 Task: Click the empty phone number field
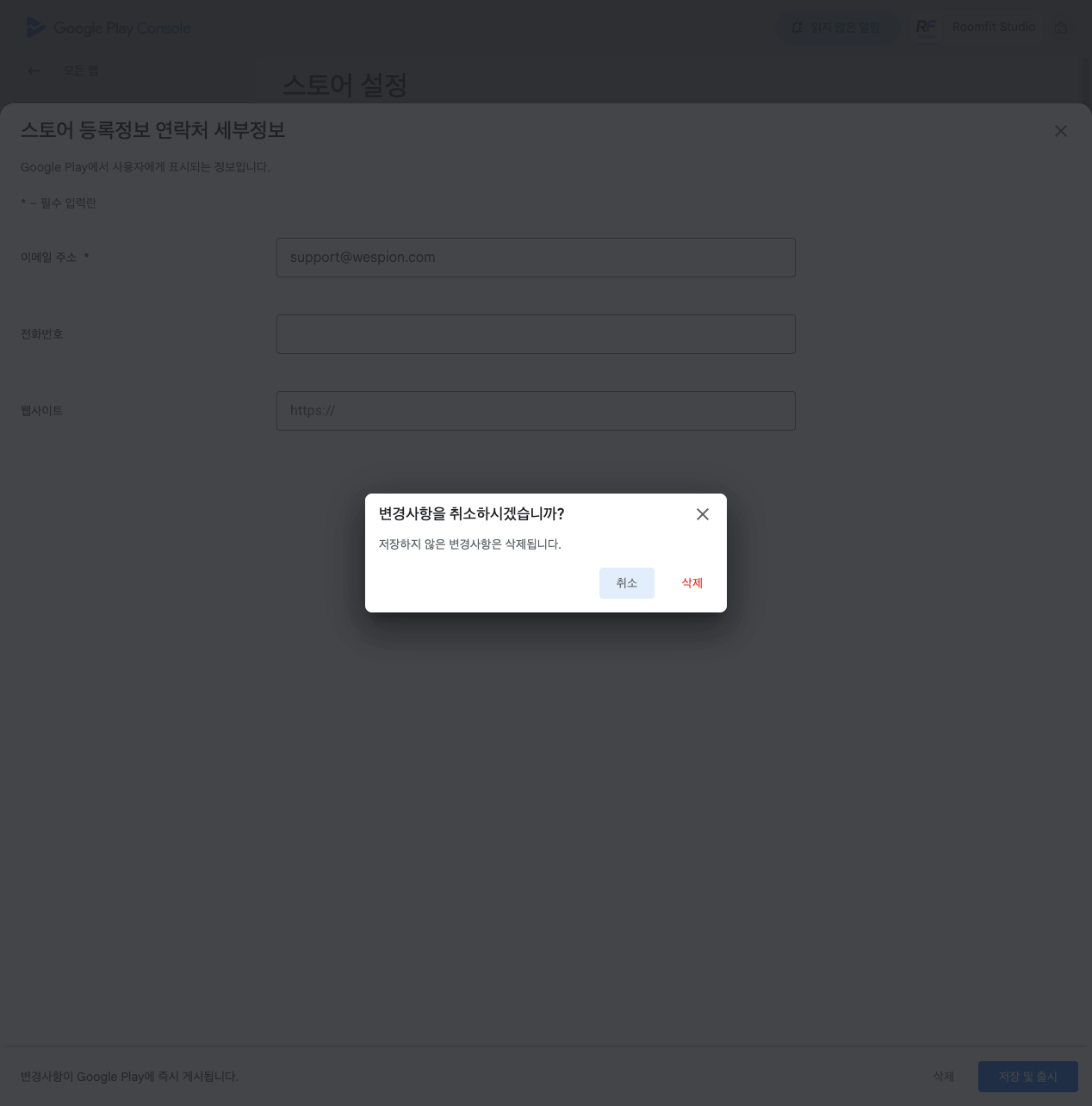point(535,334)
